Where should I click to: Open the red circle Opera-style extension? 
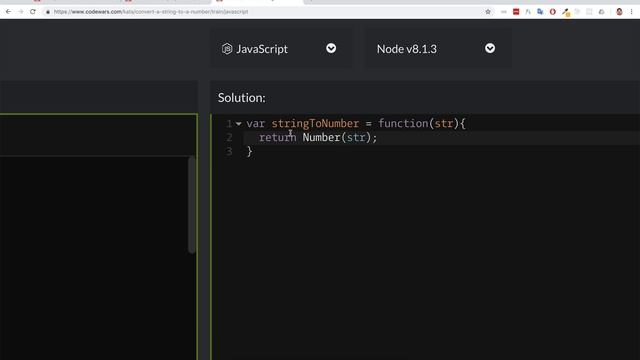pos(553,12)
